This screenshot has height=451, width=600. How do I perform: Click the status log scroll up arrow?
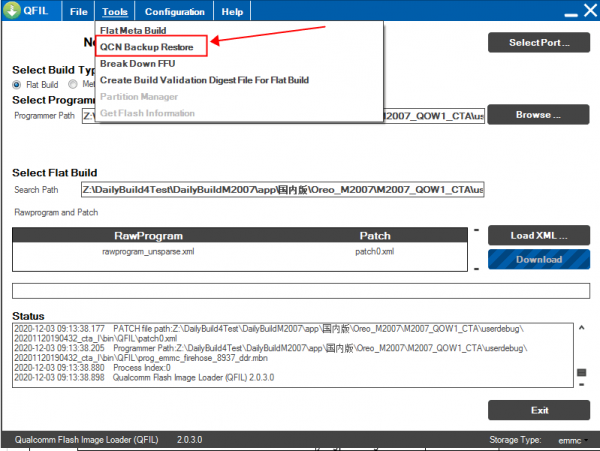click(x=581, y=328)
